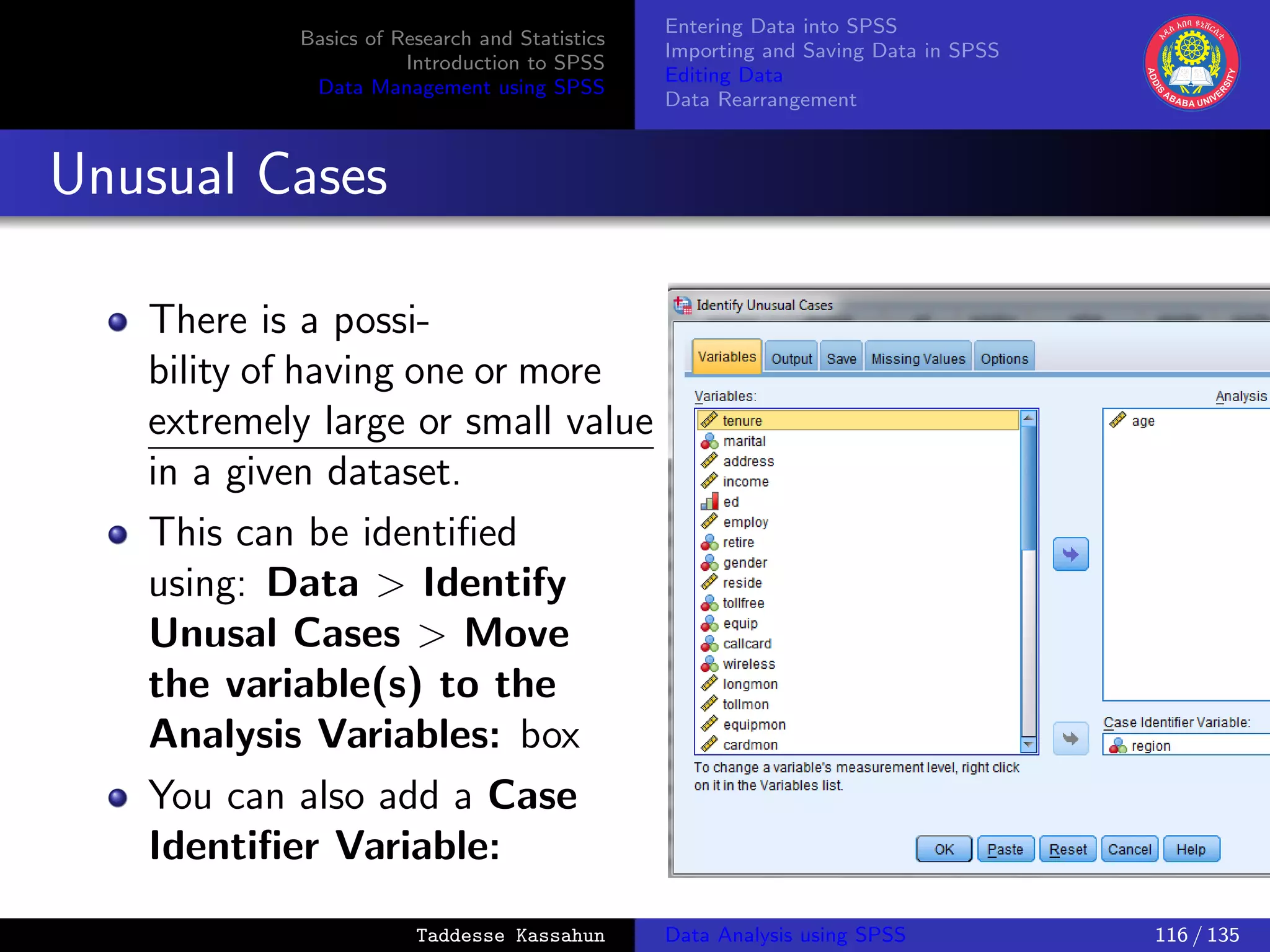Click the tollfree nominal icon
This screenshot has width=1270, height=952.
(x=709, y=603)
